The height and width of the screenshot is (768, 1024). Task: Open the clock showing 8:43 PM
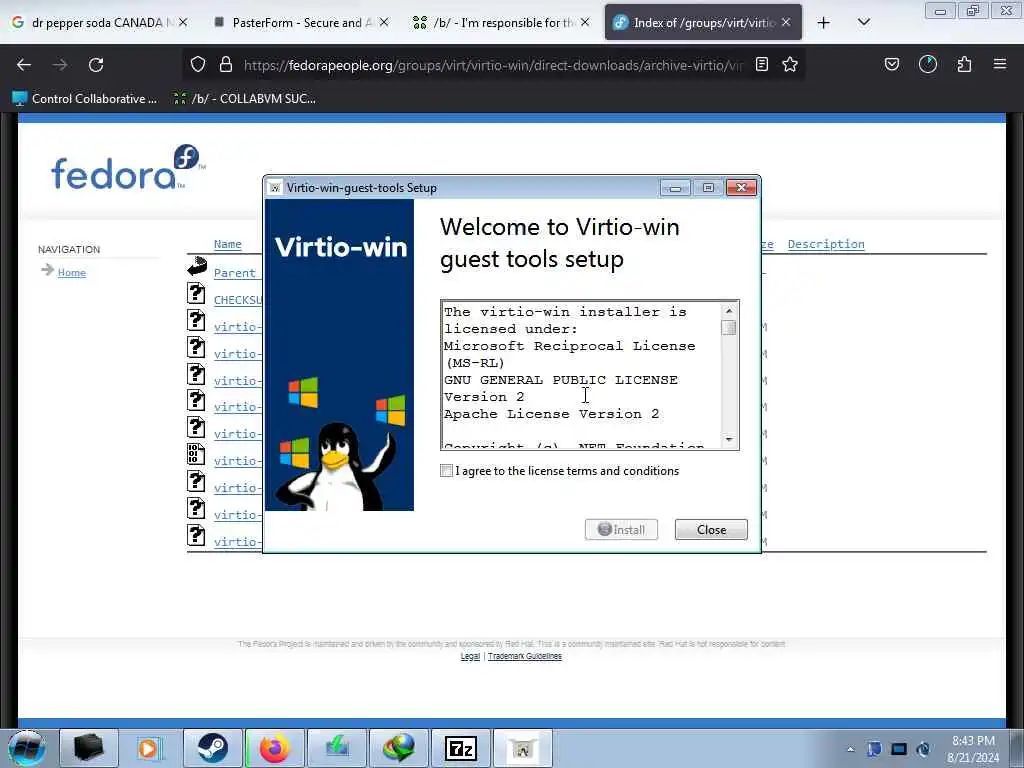point(973,749)
